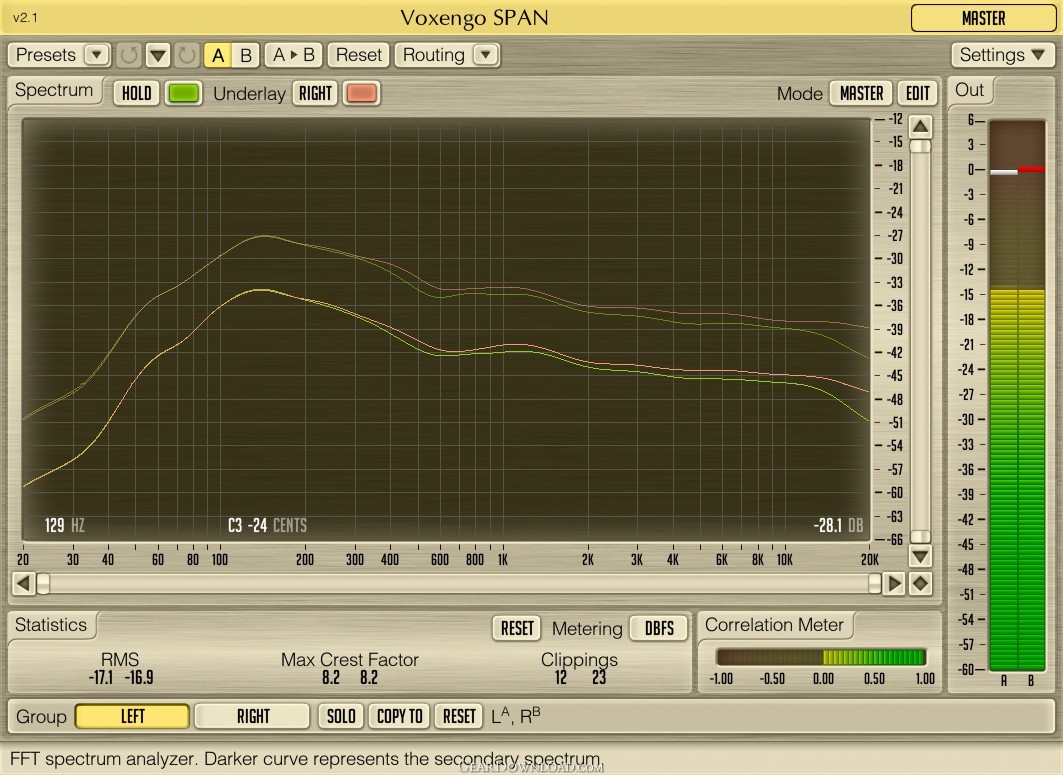Image resolution: width=1063 pixels, height=775 pixels.
Task: Select the Correlation Meter tab
Action: pyautogui.click(x=775, y=625)
